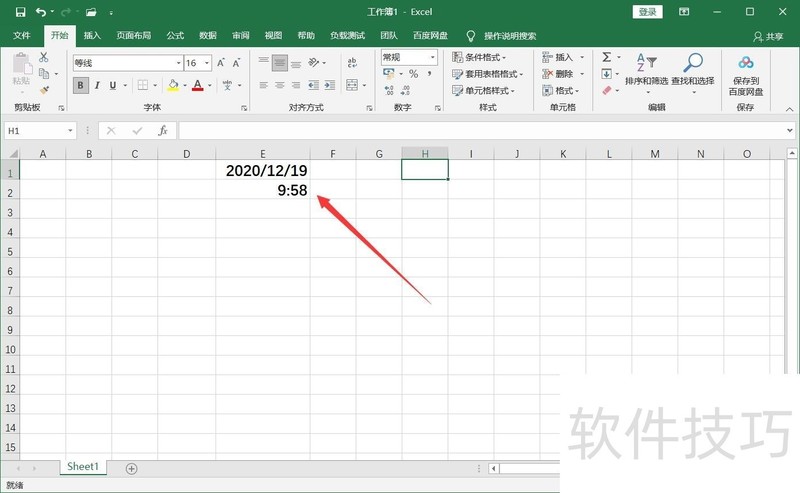Open the format-as-table menu

click(488, 74)
